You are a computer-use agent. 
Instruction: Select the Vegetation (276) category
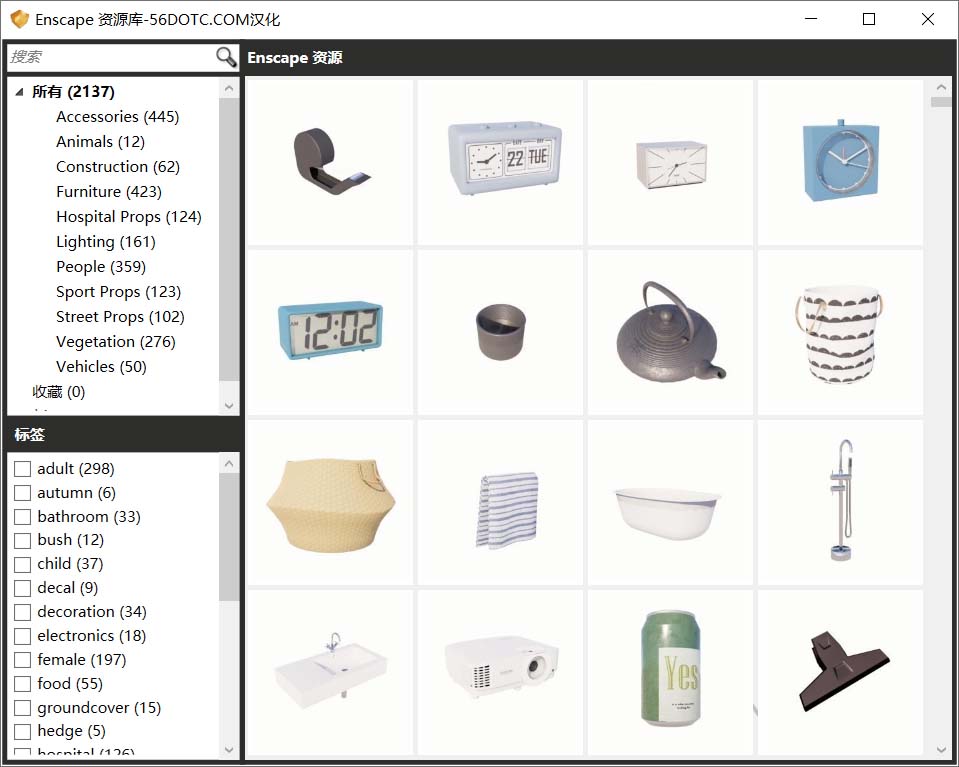[115, 342]
